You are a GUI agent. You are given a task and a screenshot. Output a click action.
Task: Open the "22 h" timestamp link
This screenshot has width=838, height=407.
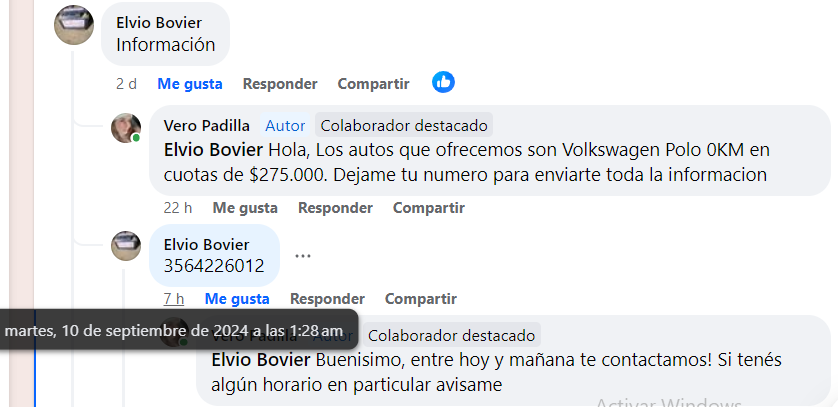click(178, 208)
